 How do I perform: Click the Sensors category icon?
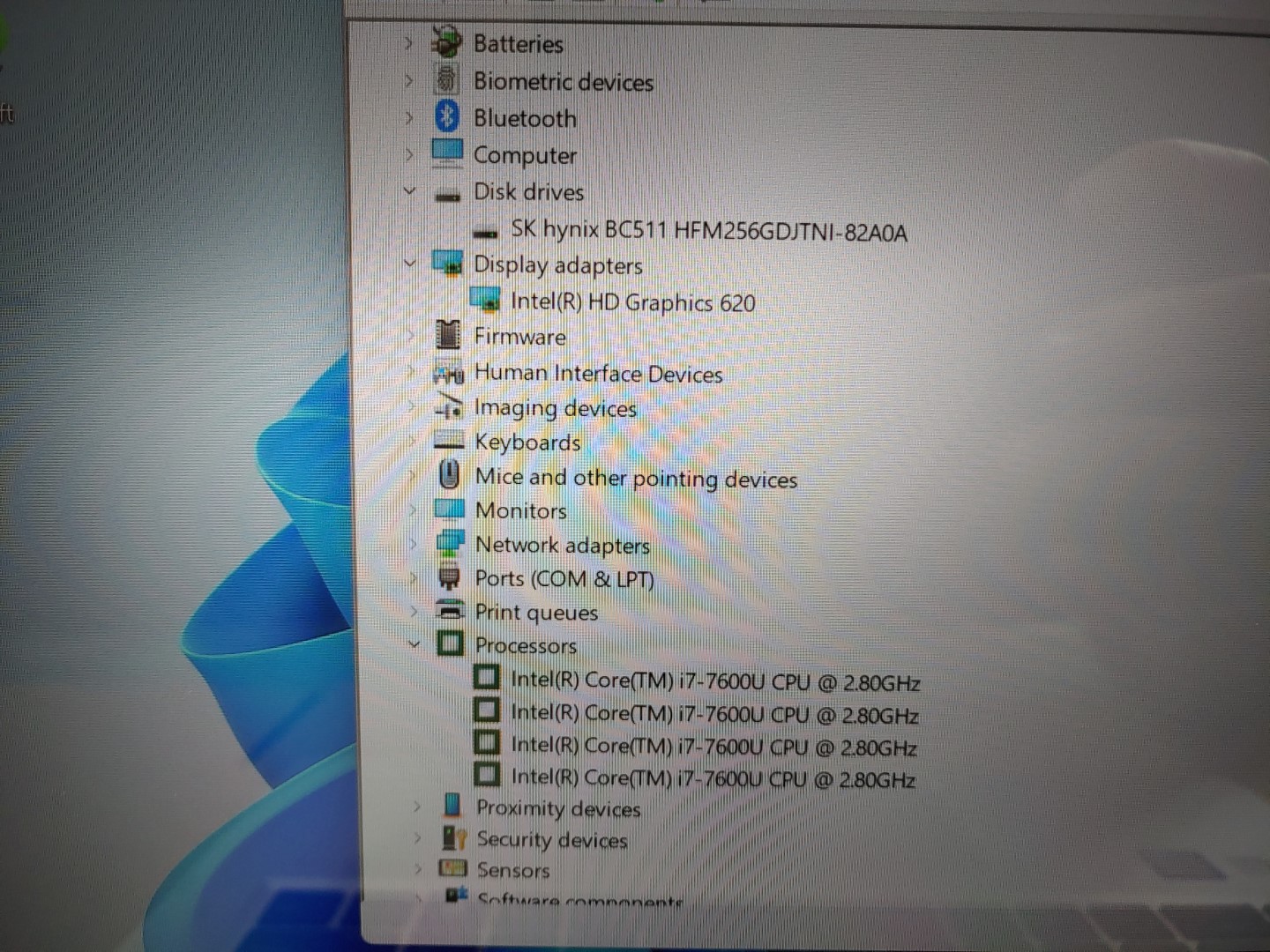tap(452, 868)
